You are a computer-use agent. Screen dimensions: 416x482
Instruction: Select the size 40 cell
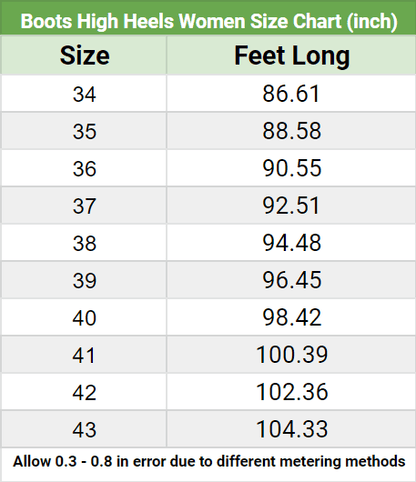[84, 317]
